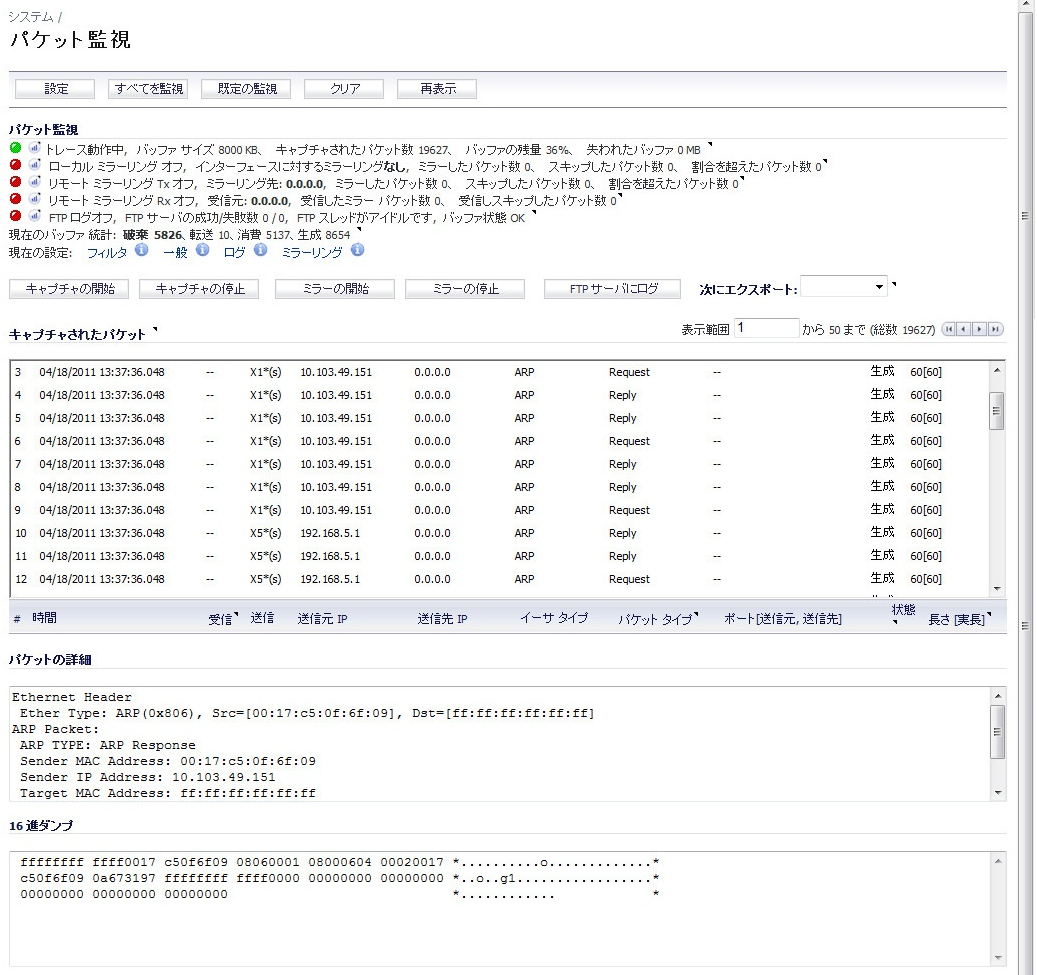Click first hex dump line starting ffffffff

coord(339,863)
